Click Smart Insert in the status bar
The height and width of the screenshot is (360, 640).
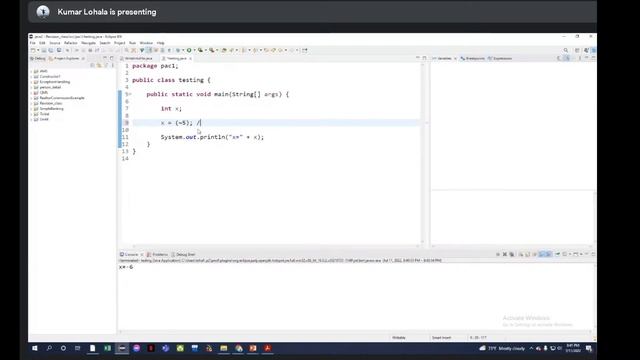(441, 338)
